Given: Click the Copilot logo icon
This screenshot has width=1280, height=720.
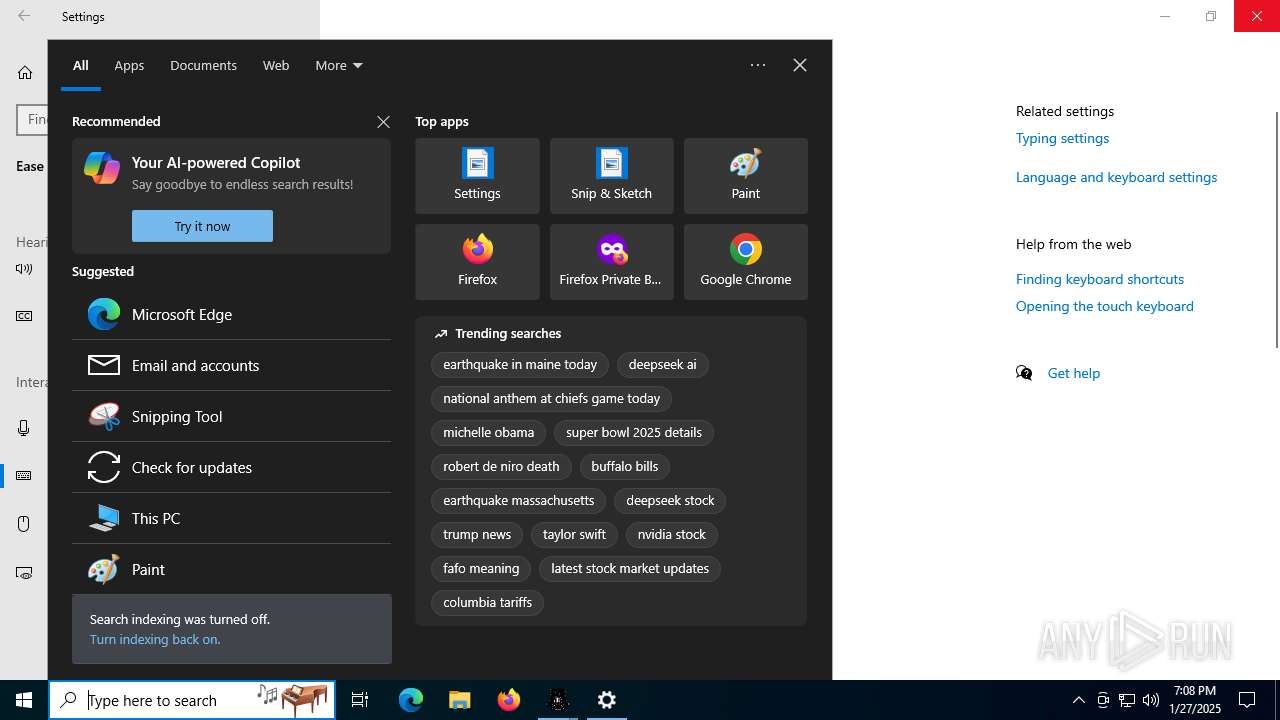Looking at the screenshot, I should click(102, 168).
